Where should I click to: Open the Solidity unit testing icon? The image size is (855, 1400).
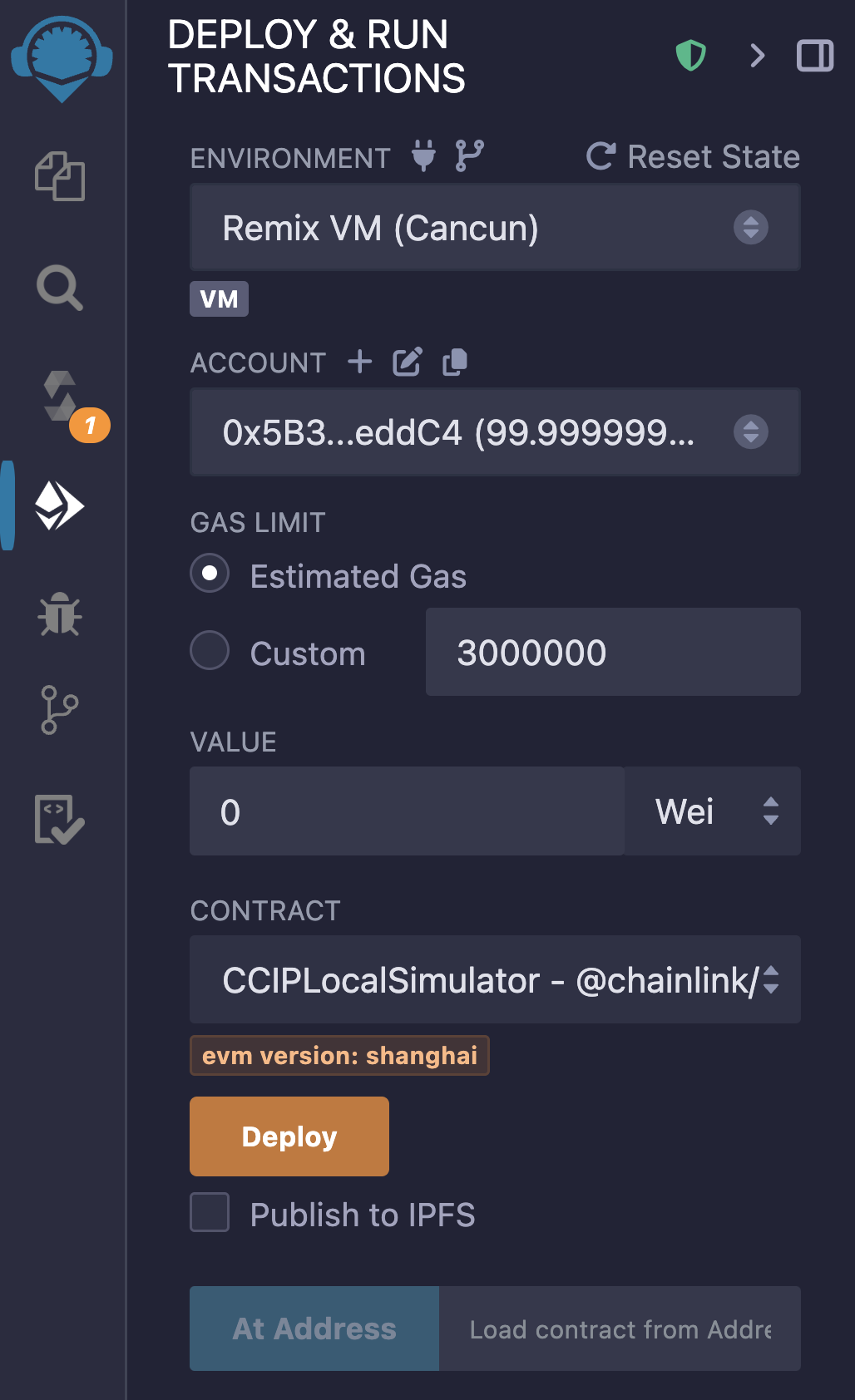tap(60, 819)
